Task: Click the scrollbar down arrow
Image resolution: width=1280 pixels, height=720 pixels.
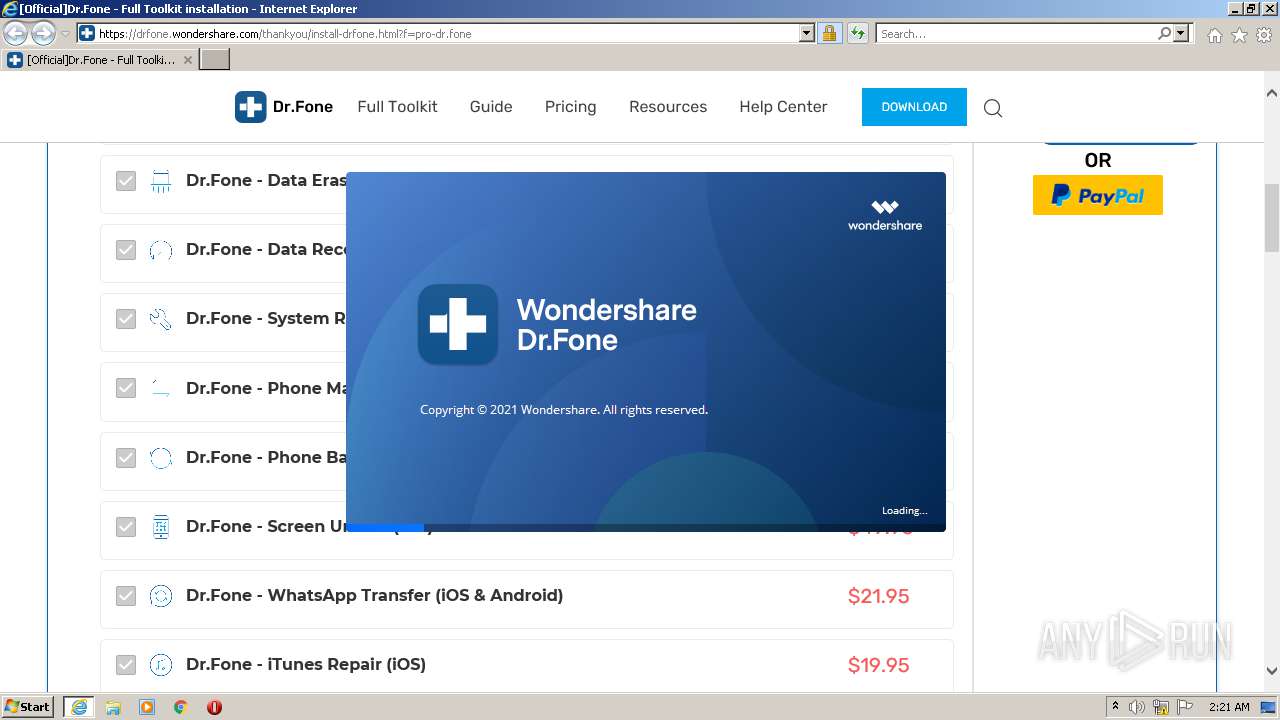Action: coord(1272,671)
